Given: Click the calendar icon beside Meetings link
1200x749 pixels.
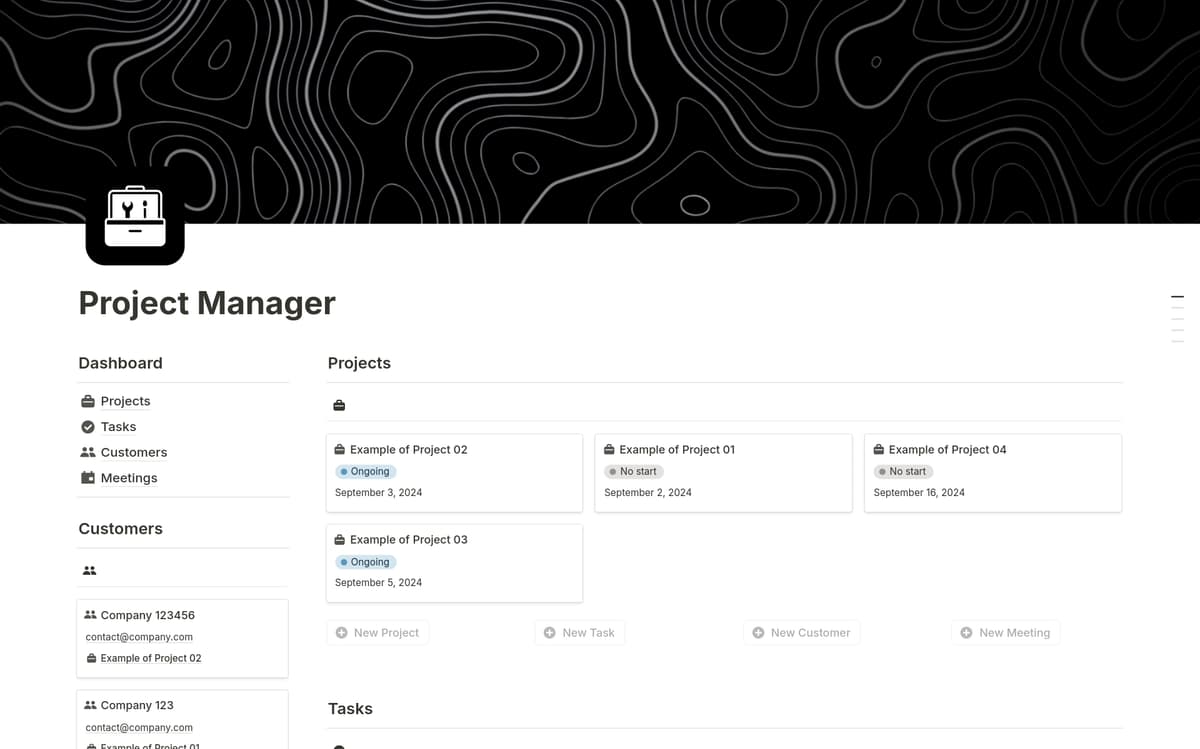Looking at the screenshot, I should (88, 478).
